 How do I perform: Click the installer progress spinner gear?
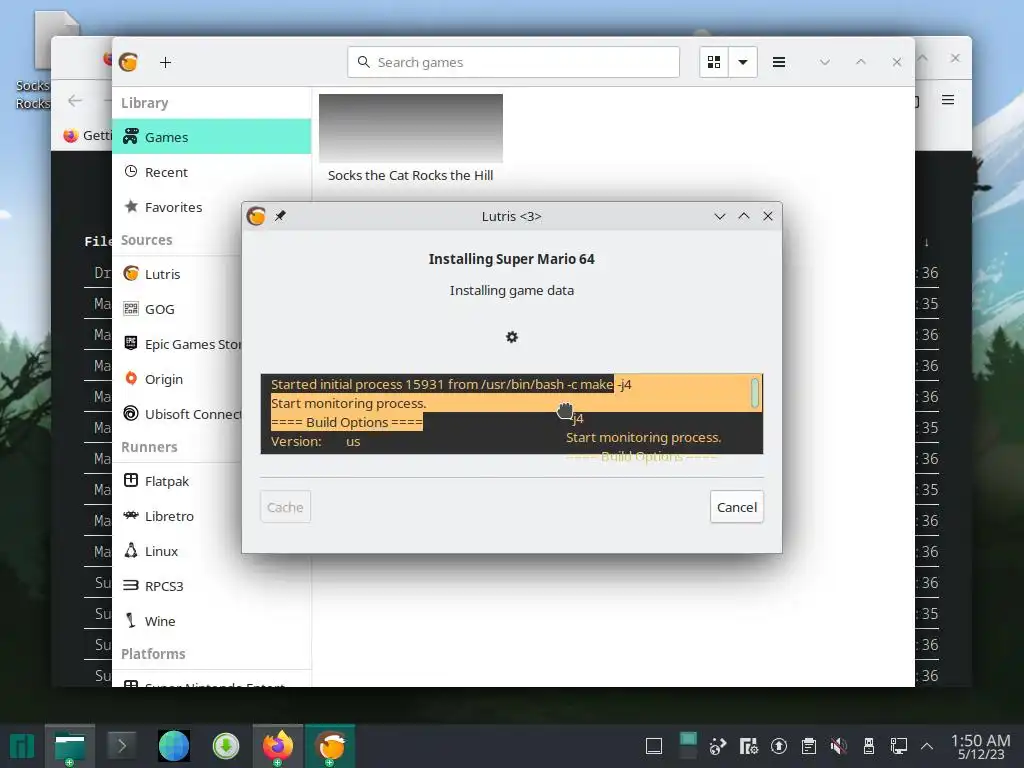coord(512,337)
